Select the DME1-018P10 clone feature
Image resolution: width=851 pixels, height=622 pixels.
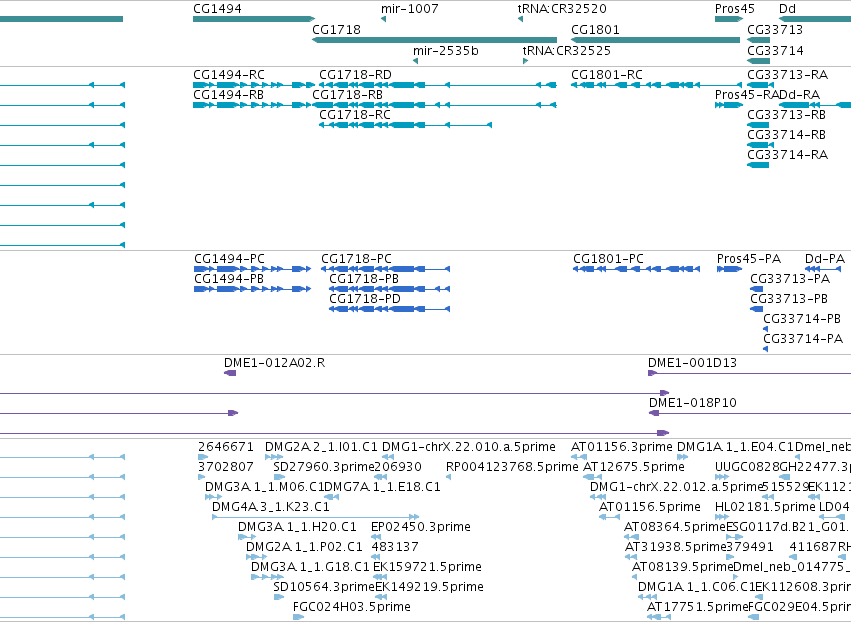tap(750, 413)
